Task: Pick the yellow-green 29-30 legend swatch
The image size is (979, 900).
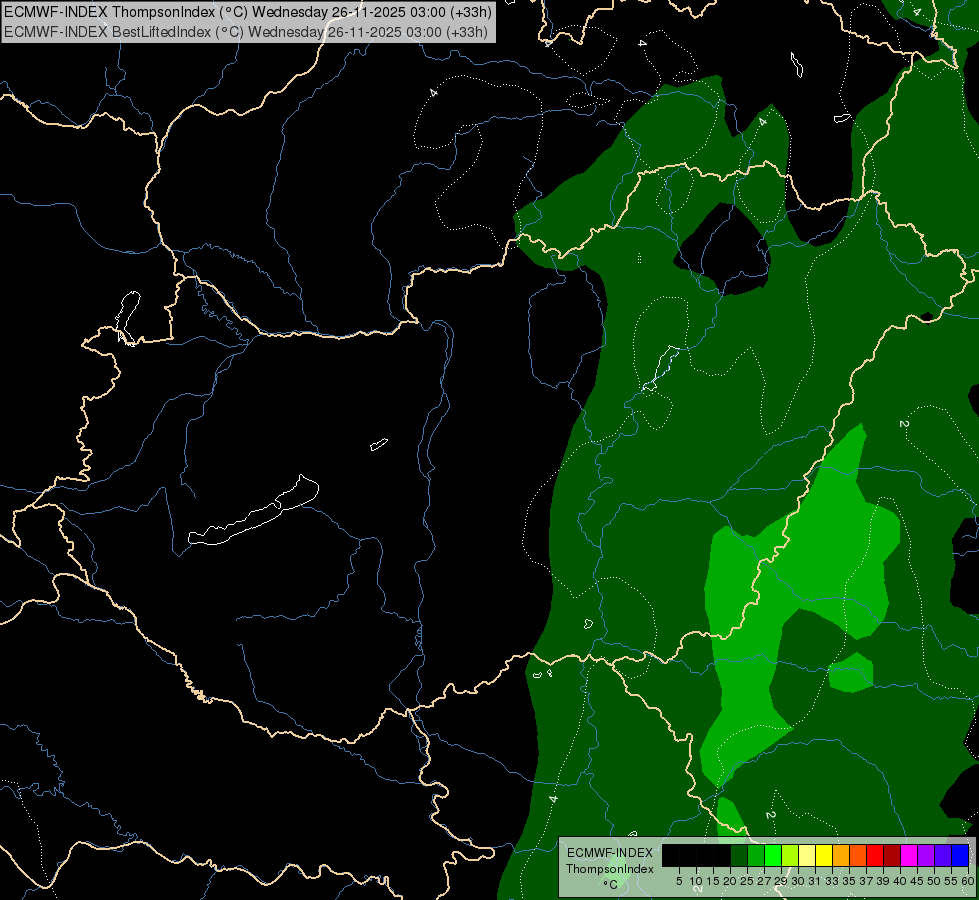Action: tap(790, 855)
